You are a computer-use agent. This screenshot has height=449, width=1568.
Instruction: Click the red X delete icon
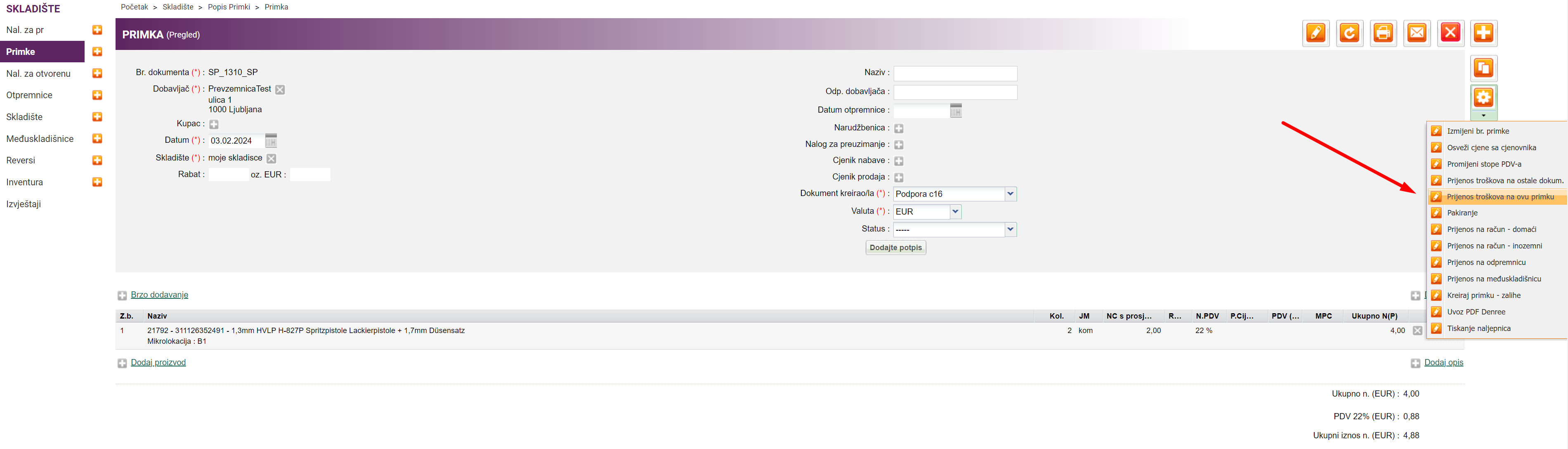[1450, 33]
